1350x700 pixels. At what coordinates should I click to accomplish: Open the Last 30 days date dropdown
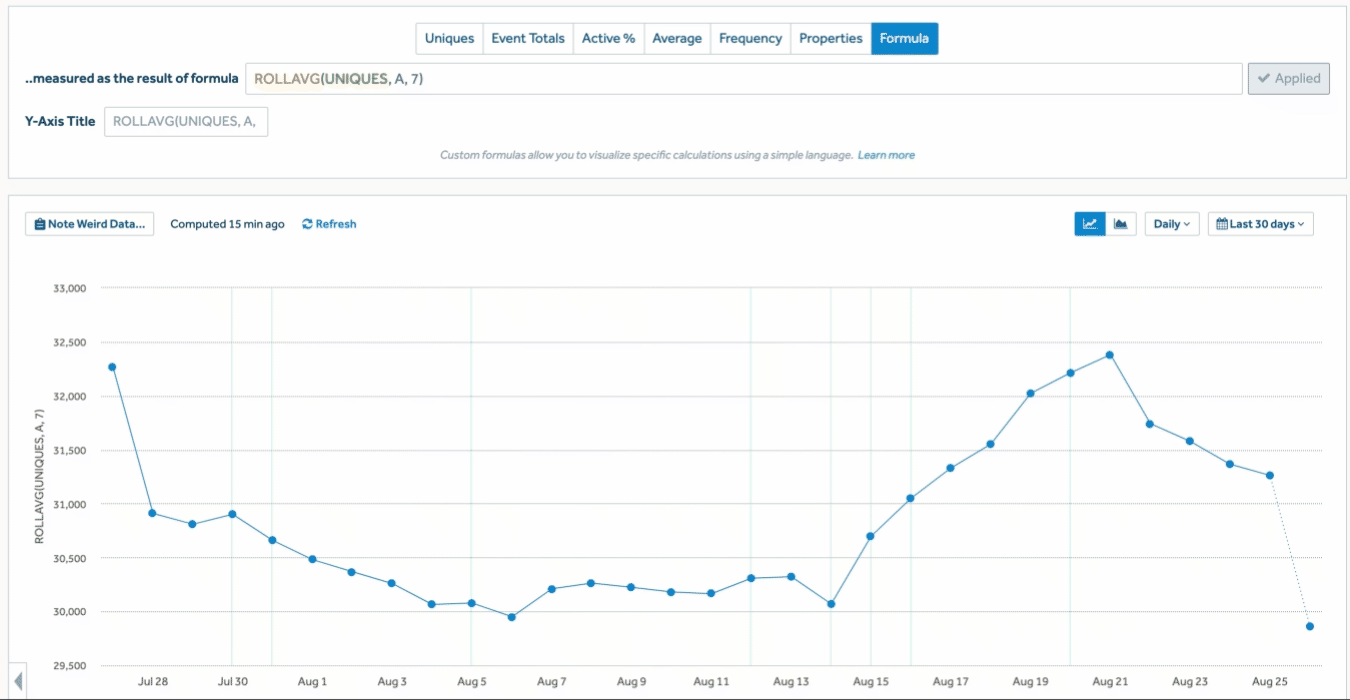pos(1260,224)
